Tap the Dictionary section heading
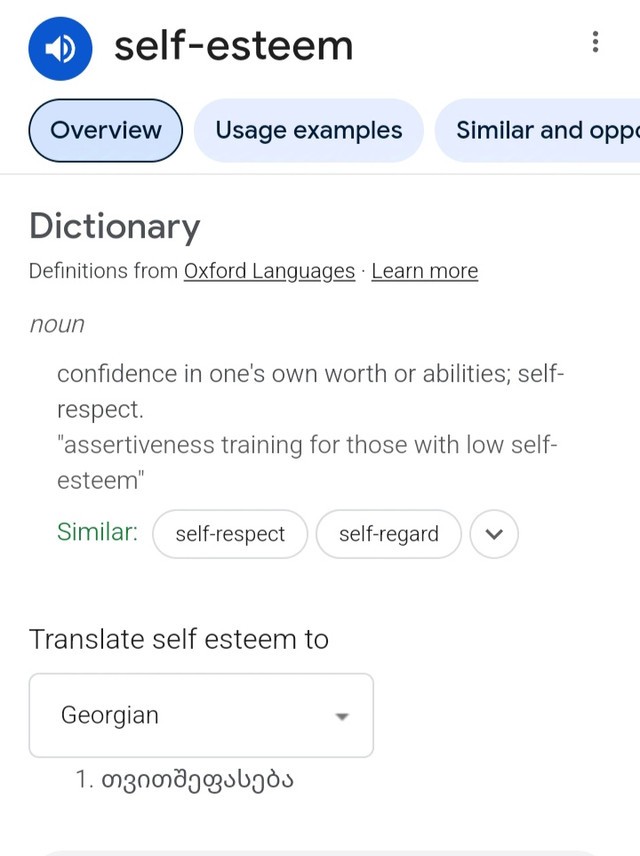 [x=115, y=226]
